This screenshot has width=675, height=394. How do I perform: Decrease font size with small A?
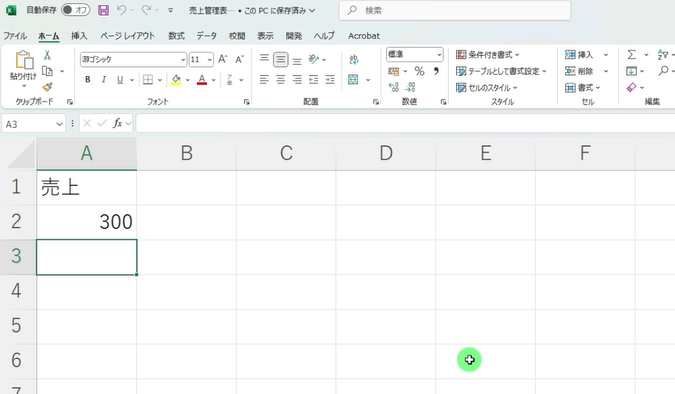coord(239,59)
